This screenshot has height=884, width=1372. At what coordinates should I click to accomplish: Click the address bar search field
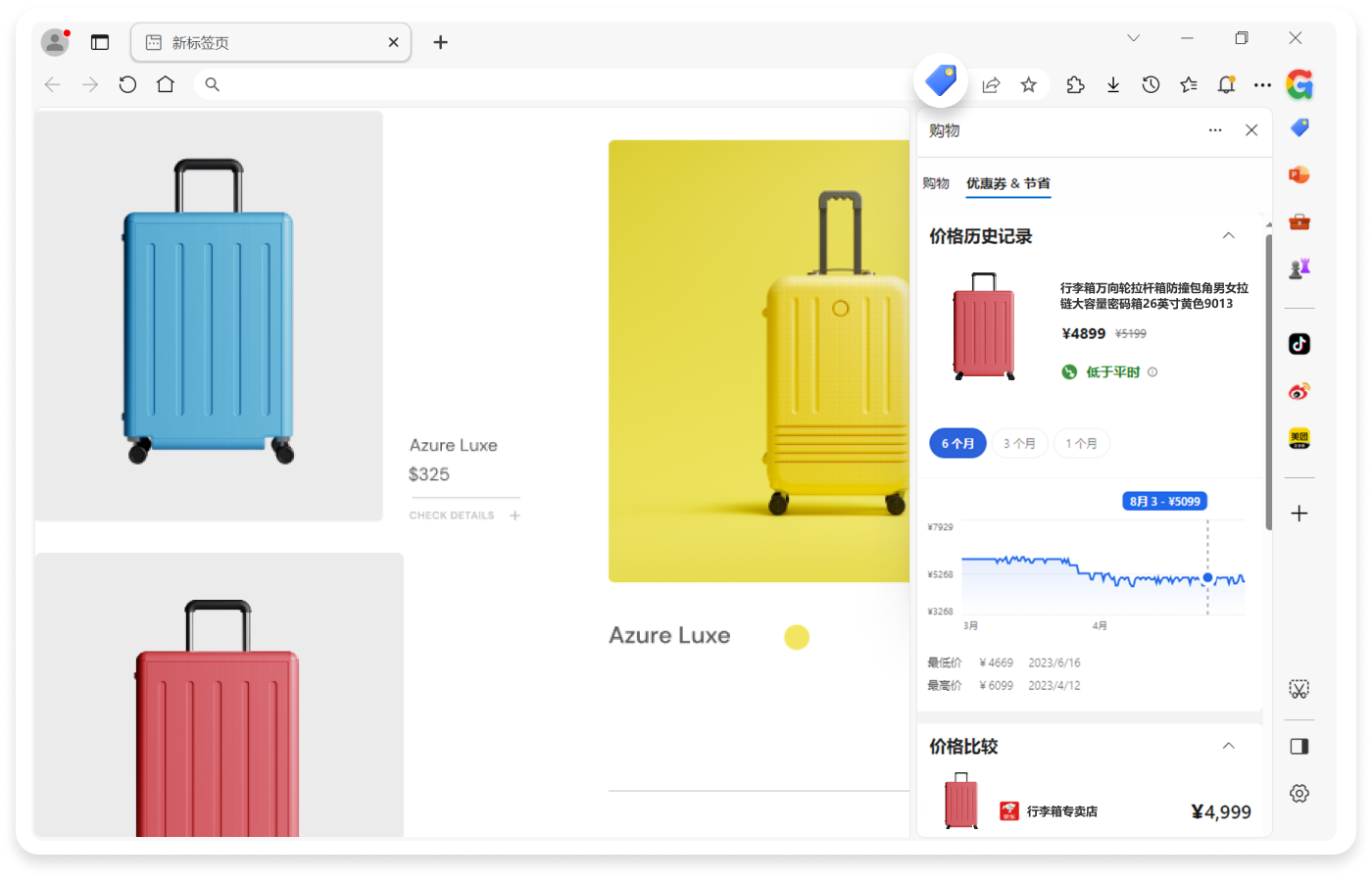click(x=549, y=85)
